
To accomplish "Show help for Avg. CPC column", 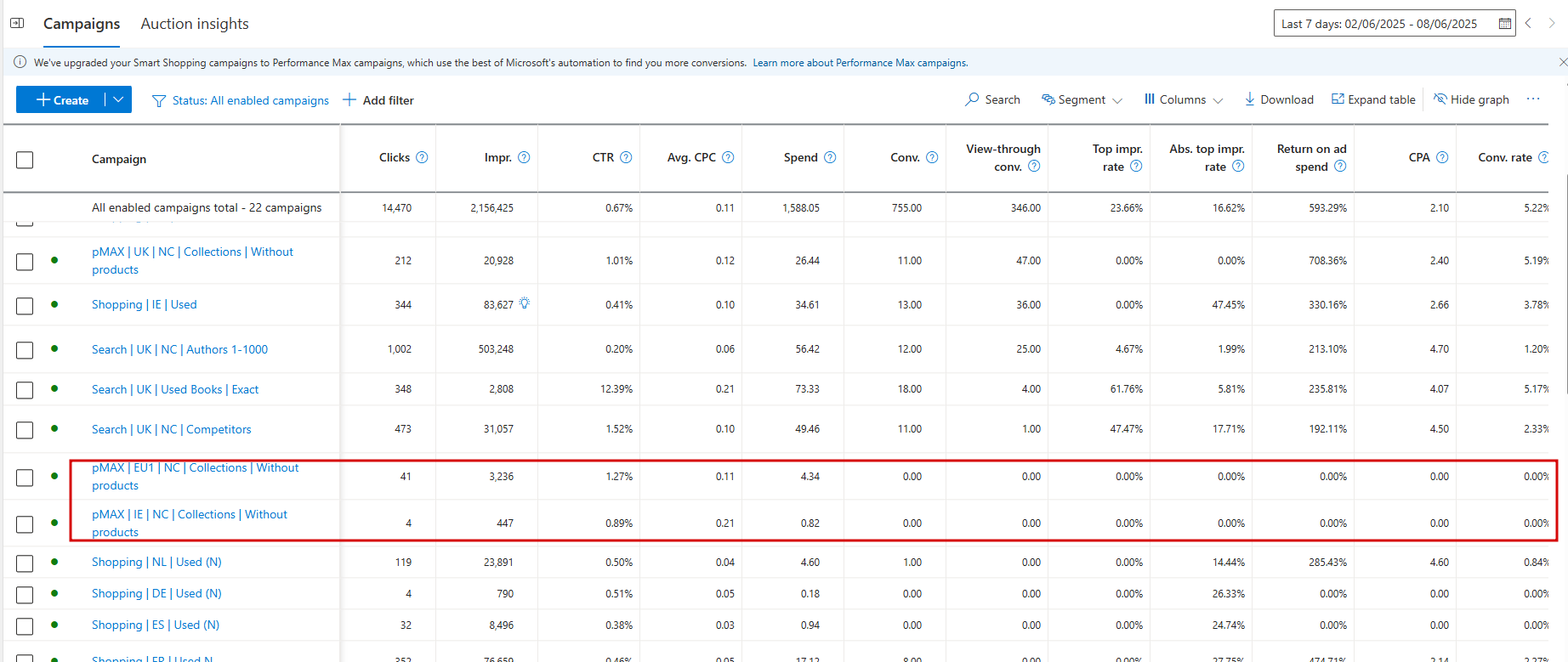I will coord(728,157).
